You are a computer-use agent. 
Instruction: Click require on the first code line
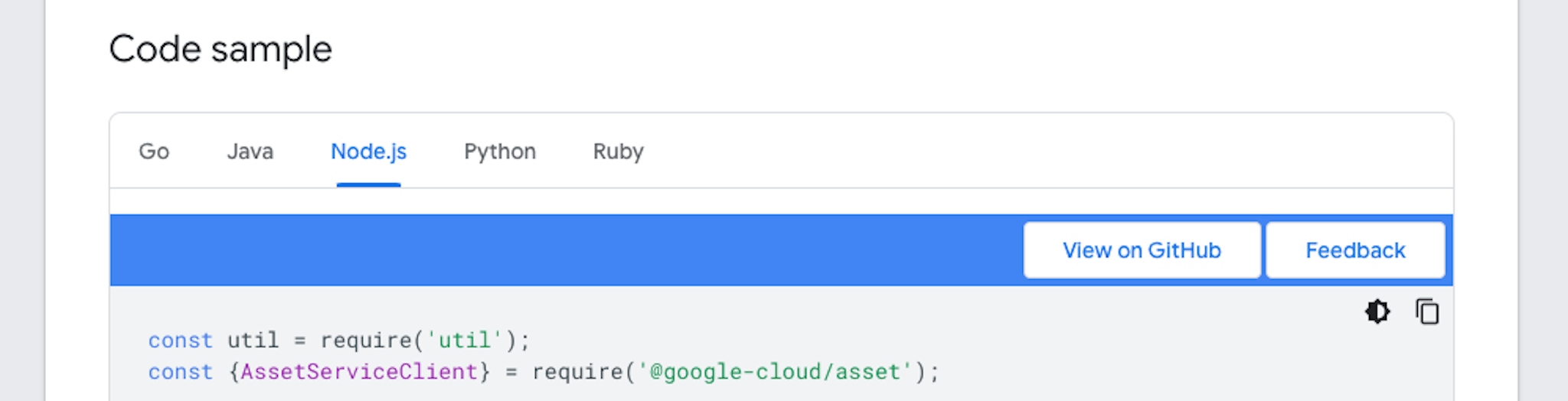366,340
